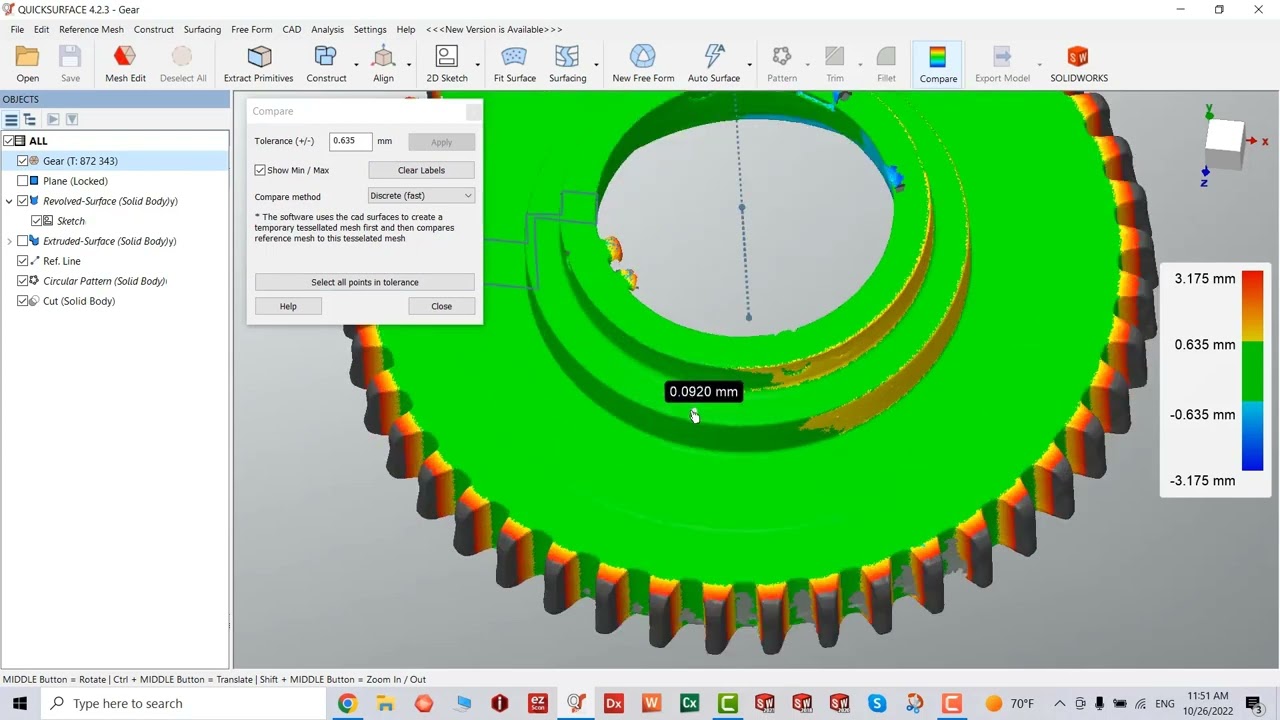
Task: Uncheck the Gear mesh checkbox
Action: [x=23, y=161]
